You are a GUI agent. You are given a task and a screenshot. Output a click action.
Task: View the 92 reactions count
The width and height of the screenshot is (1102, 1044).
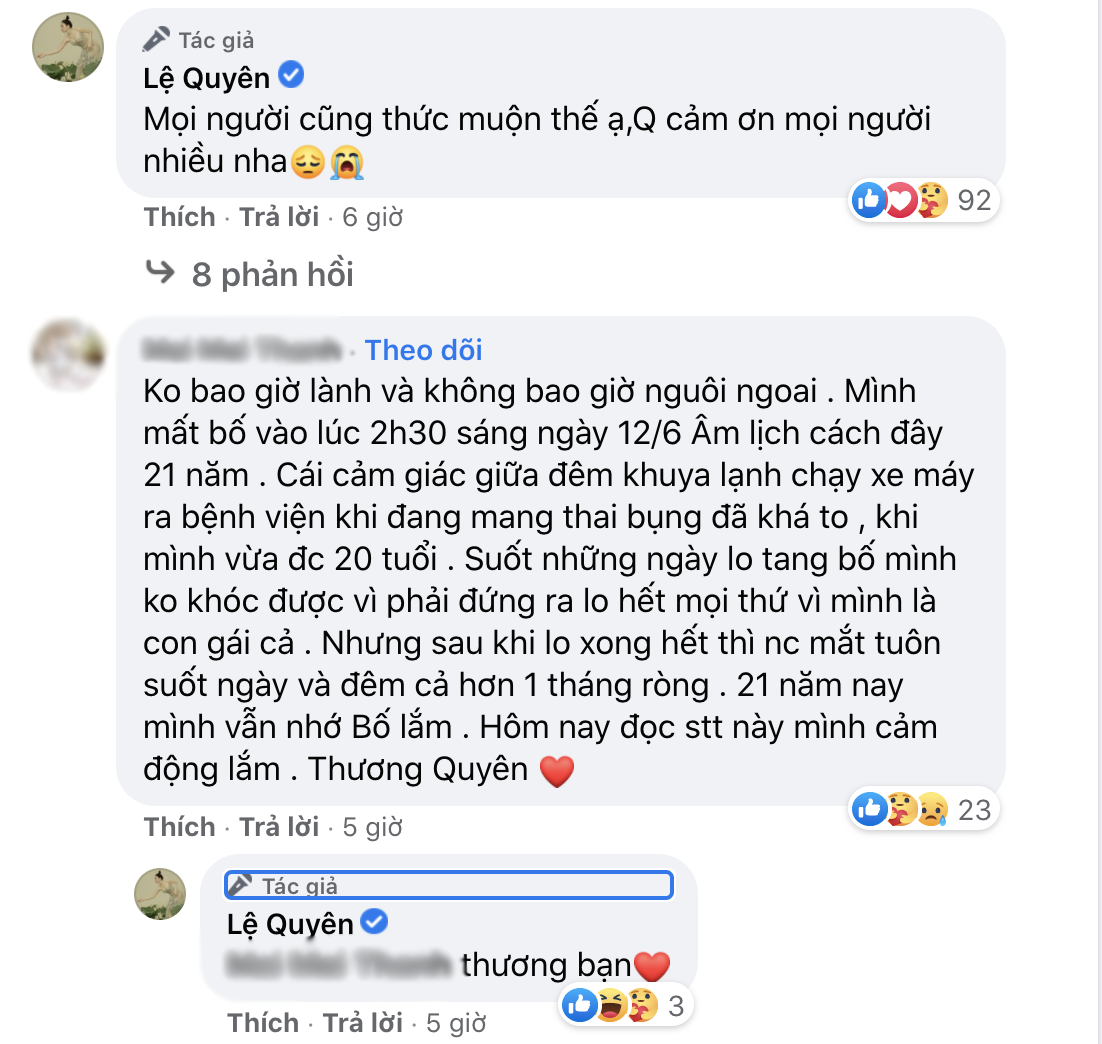coord(974,200)
